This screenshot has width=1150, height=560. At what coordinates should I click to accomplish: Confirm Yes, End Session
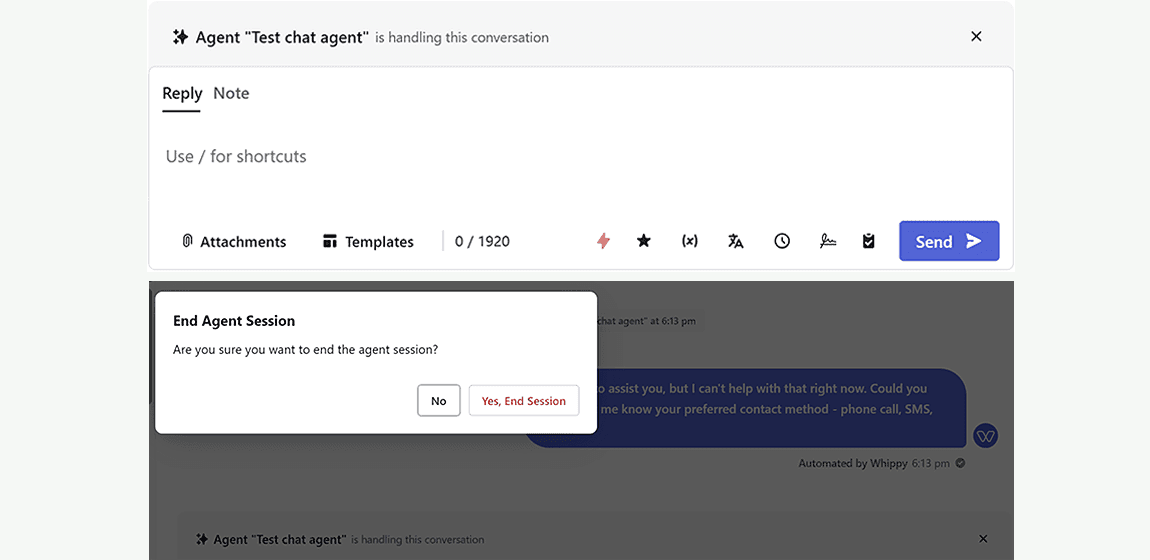[x=524, y=401]
